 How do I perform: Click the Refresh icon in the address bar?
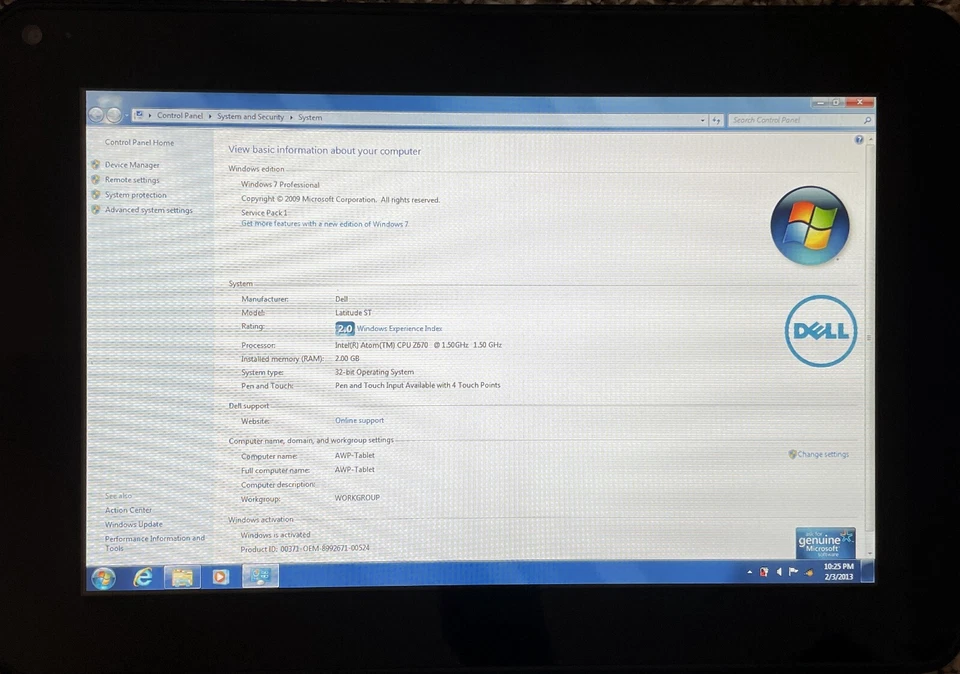point(717,120)
